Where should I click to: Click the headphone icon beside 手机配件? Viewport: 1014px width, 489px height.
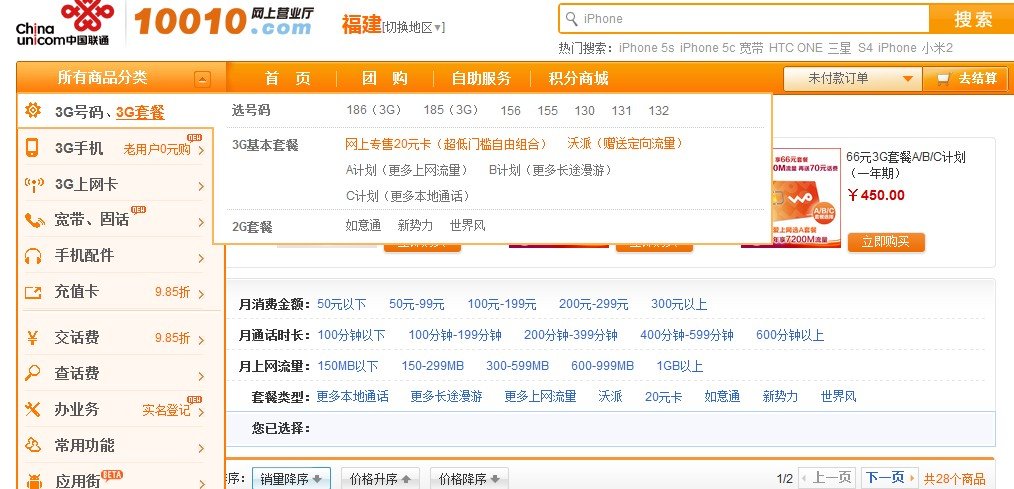coord(33,256)
